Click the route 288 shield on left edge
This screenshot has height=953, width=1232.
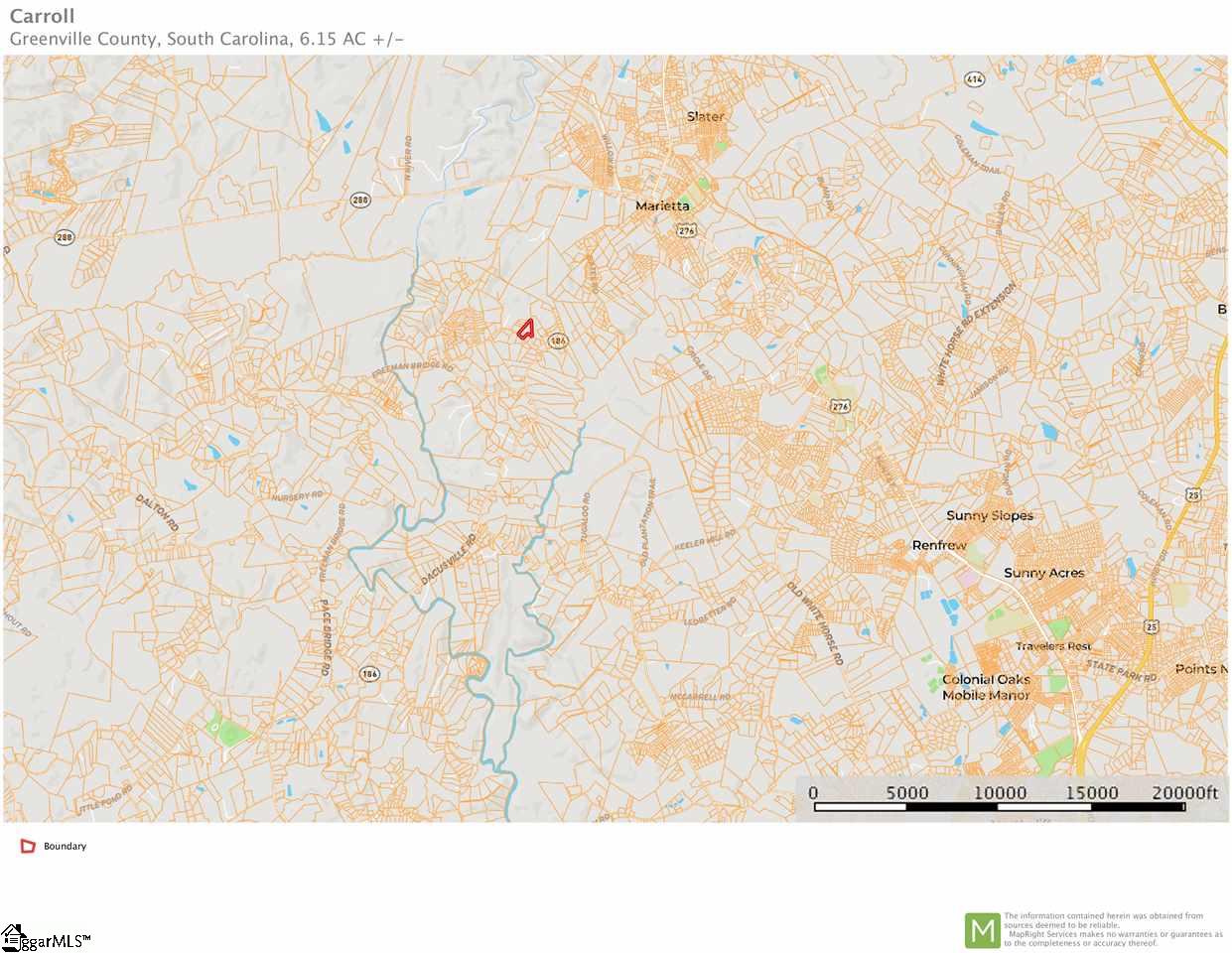pos(65,237)
